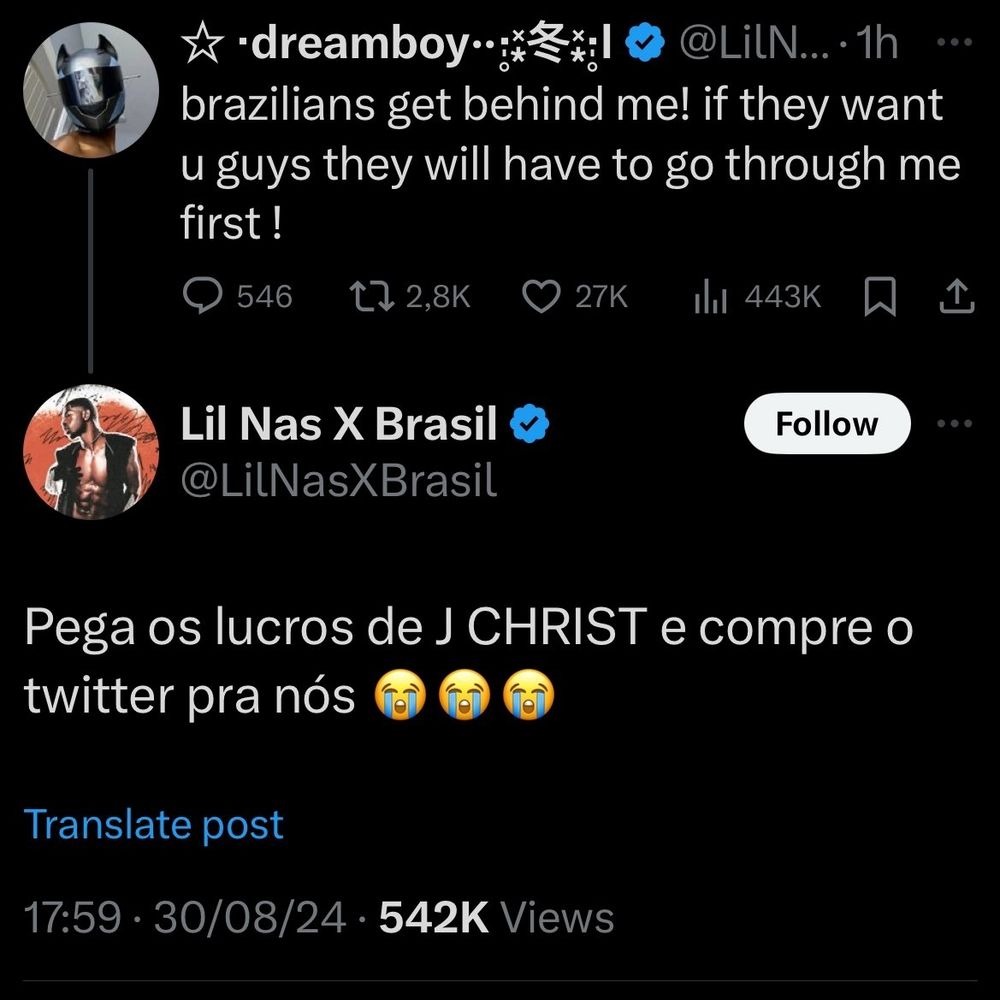Click the verified badge beside Lil Nas X Brasil

(x=529, y=423)
